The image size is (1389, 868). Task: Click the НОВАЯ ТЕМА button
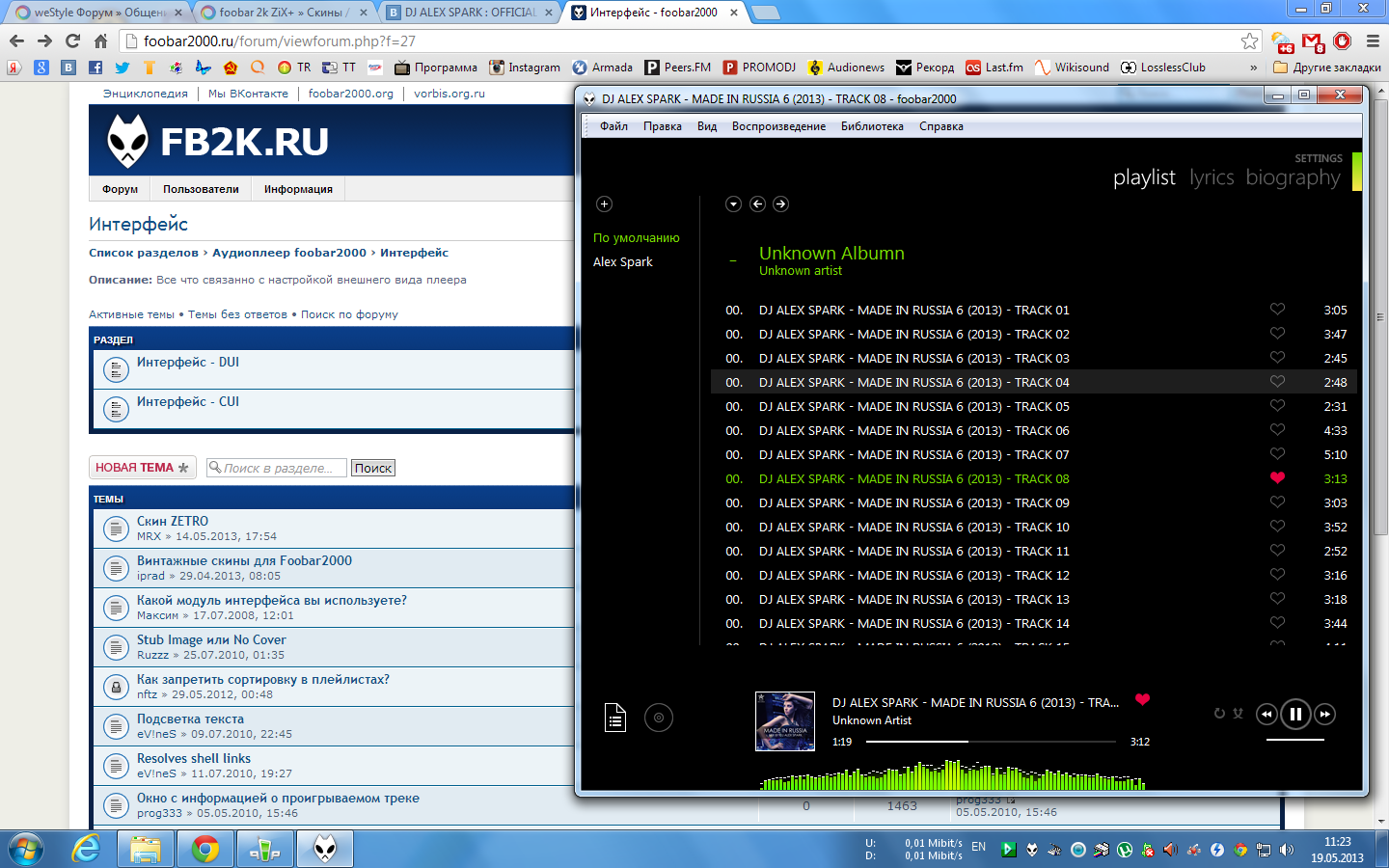(x=143, y=468)
